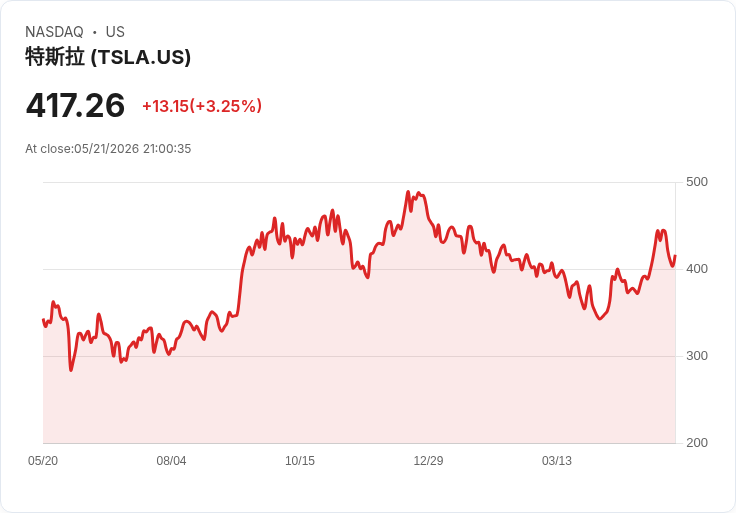The height and width of the screenshot is (513, 736).
Task: Click the TSLA.US stock title
Action: [108, 57]
